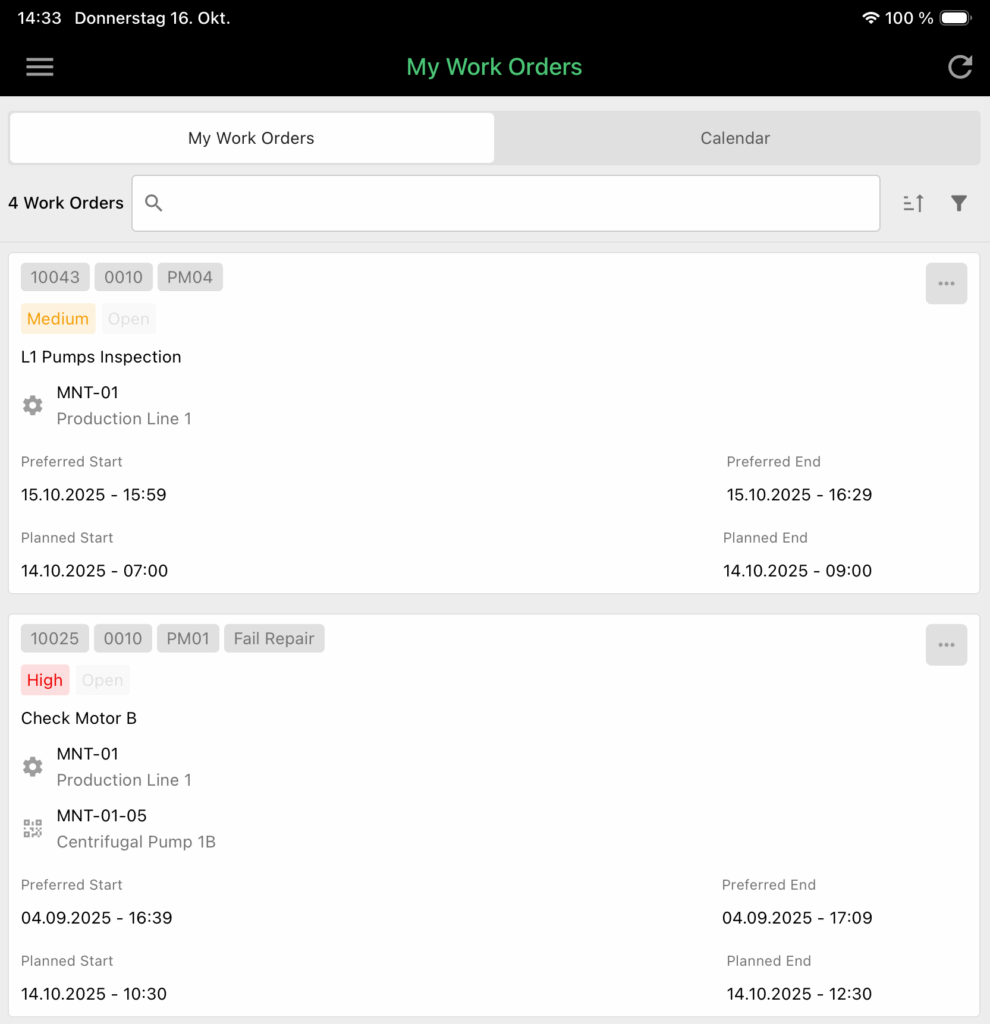990x1024 pixels.
Task: Tap the refresh icon in header
Action: pos(959,67)
